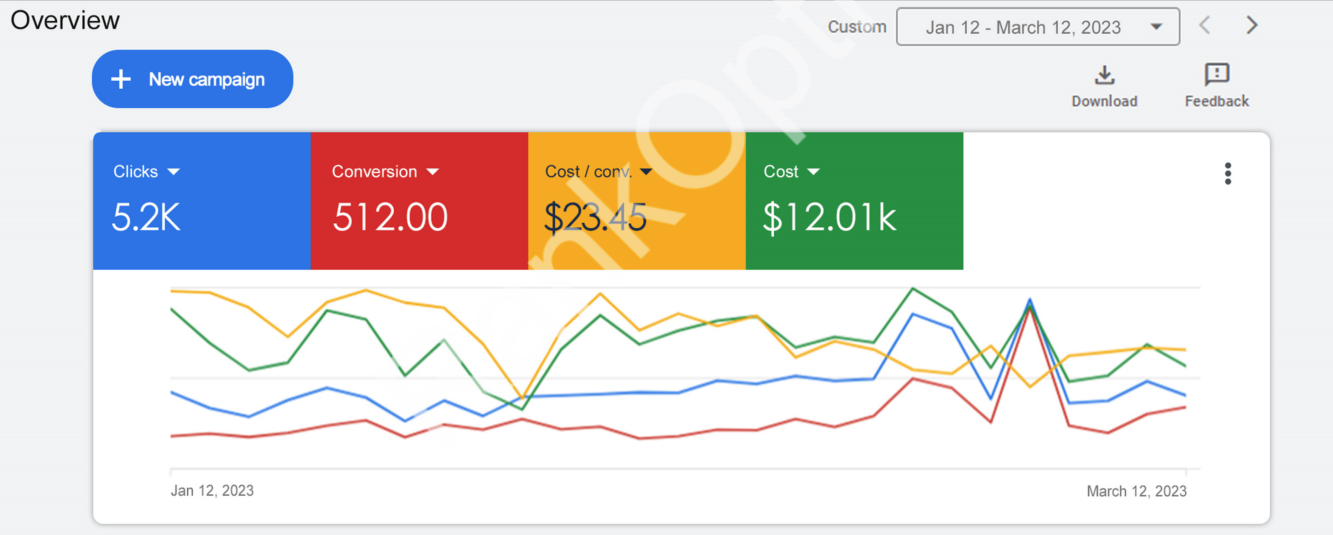Image resolution: width=1333 pixels, height=535 pixels.
Task: Open the Feedback speech bubble icon
Action: pyautogui.click(x=1217, y=75)
